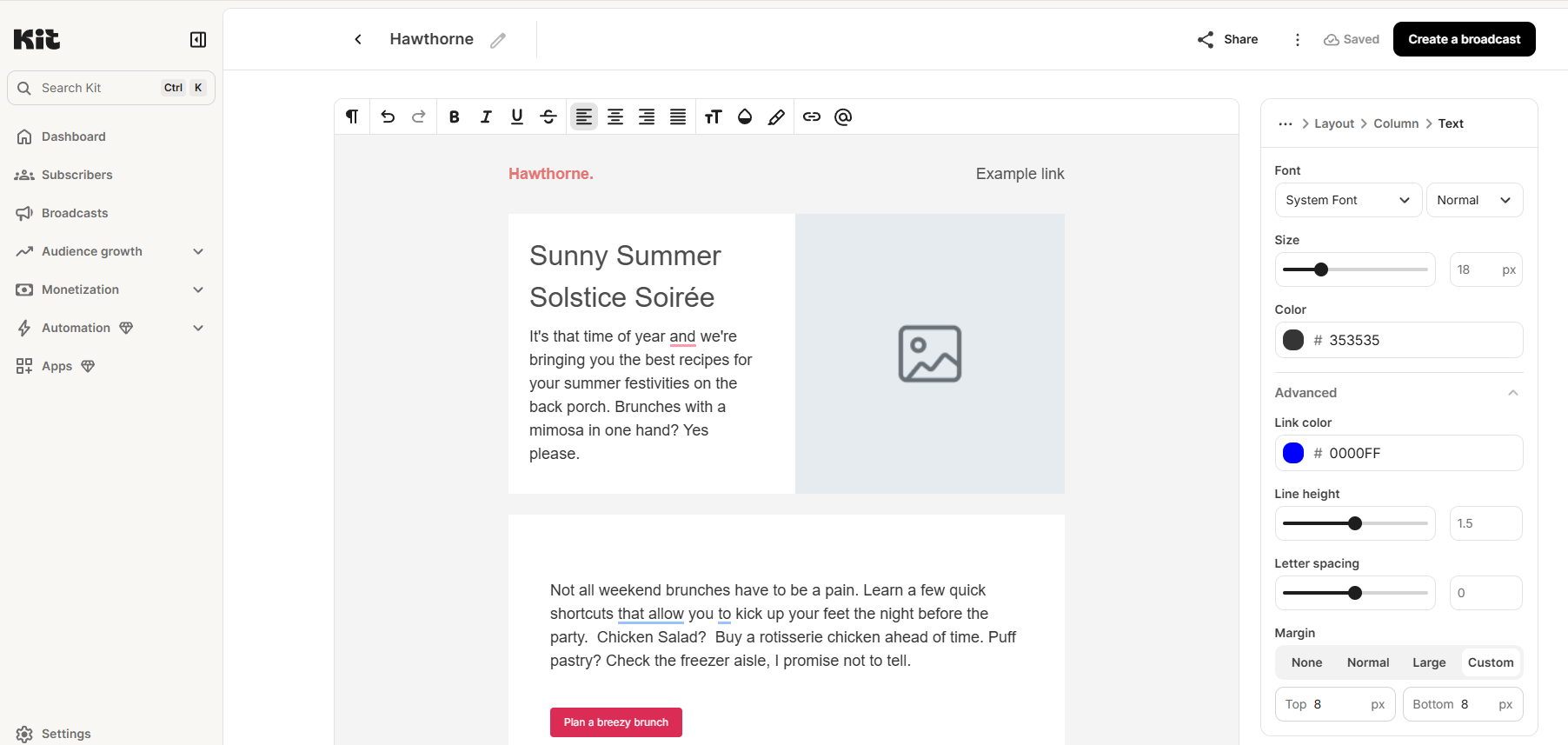Click the letter spacing value field
Screen dimensions: 1568x745
point(1485,593)
